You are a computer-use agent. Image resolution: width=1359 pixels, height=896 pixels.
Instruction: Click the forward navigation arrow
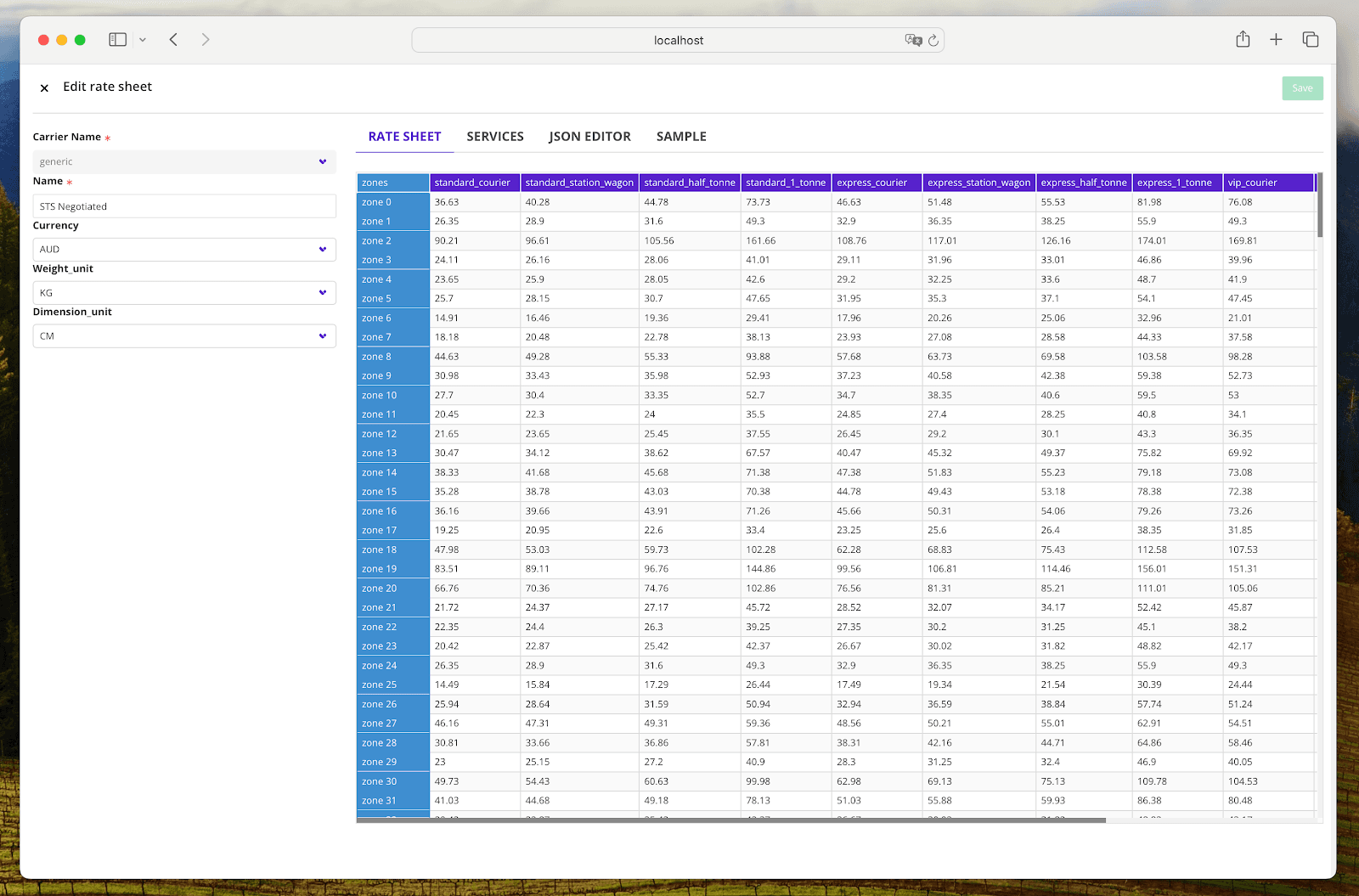205,39
